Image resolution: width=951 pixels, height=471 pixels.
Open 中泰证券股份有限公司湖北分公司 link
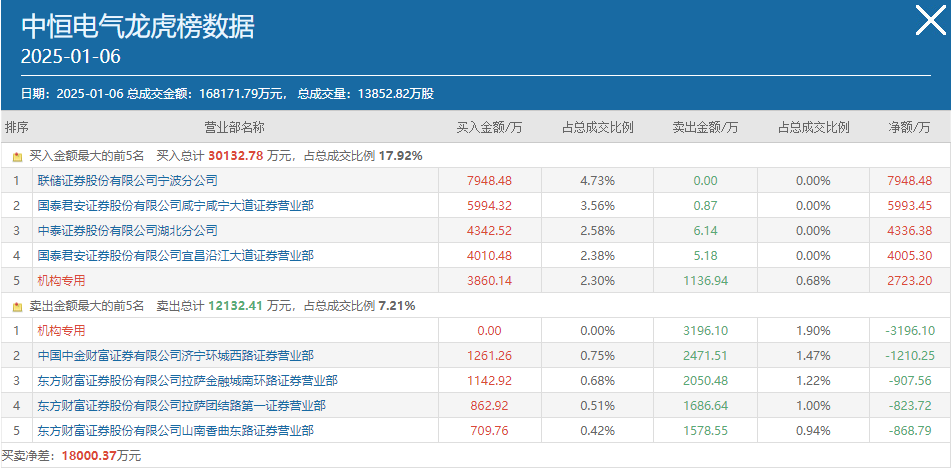pyautogui.click(x=127, y=231)
